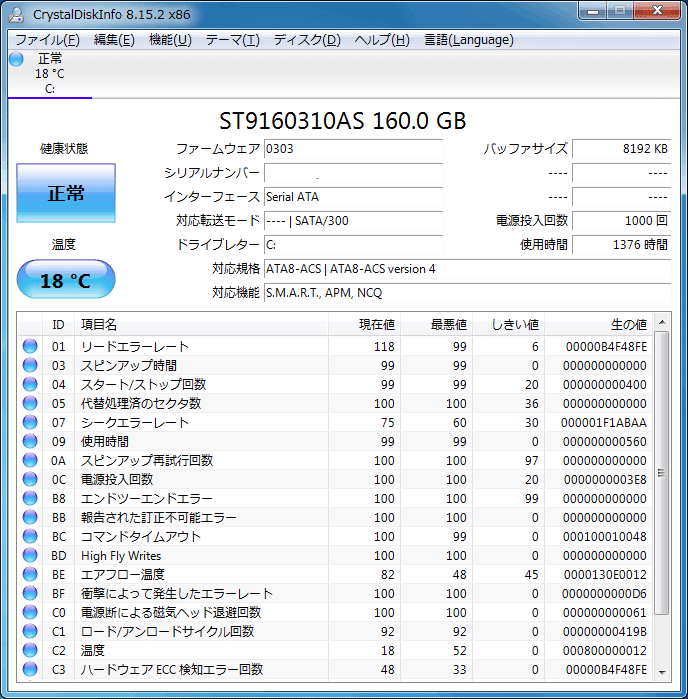Click the SMART list scroll down arrow
Viewport: 688px width, 699px height.
(x=662, y=673)
